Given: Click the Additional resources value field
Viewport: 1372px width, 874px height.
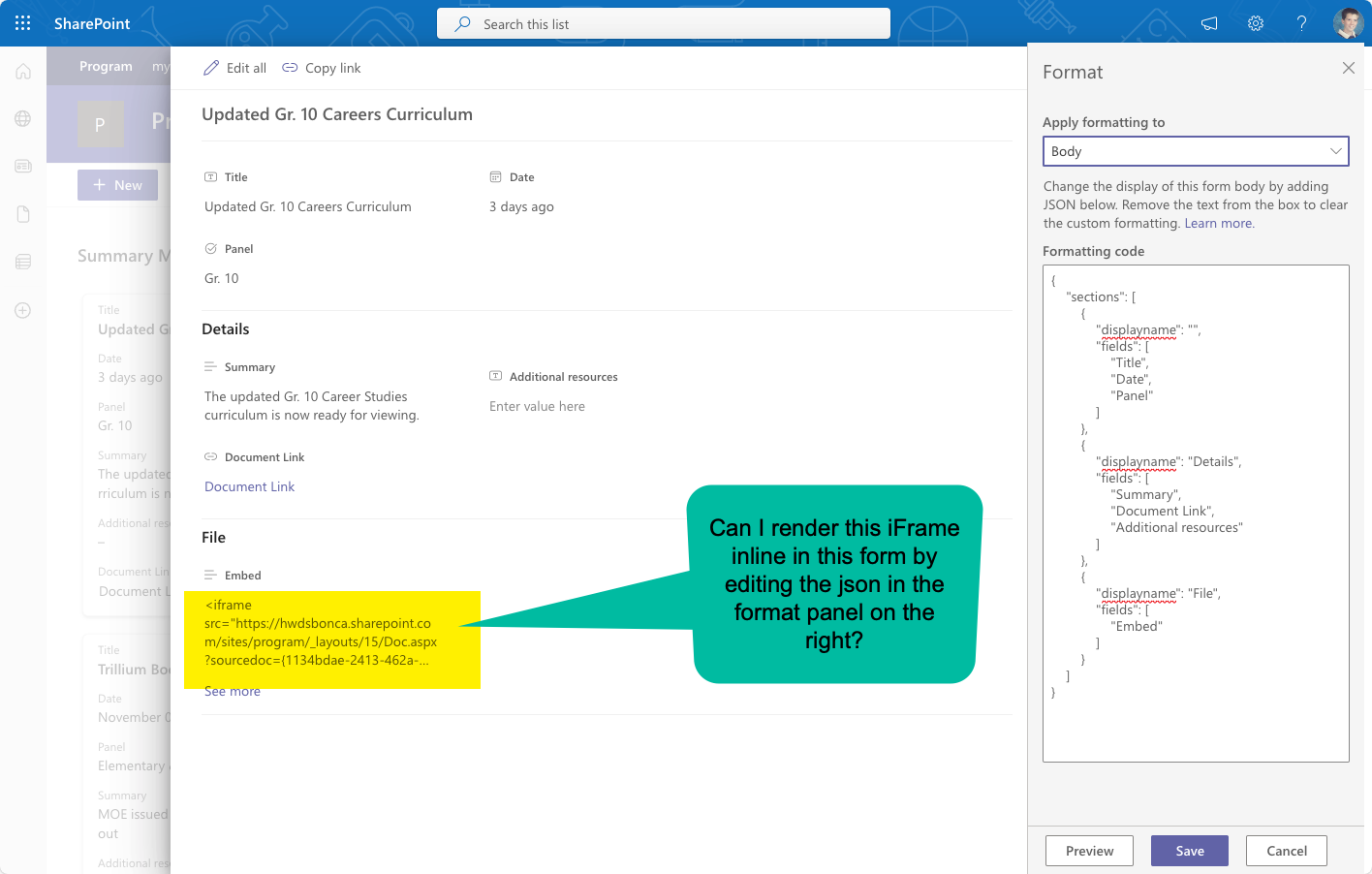Looking at the screenshot, I should (536, 406).
